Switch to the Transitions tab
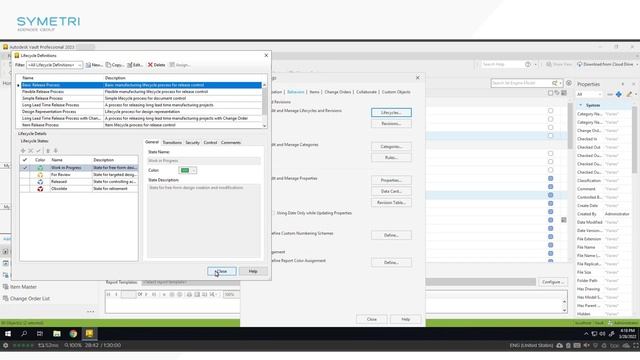This screenshot has width=640, height=360. tap(172, 142)
